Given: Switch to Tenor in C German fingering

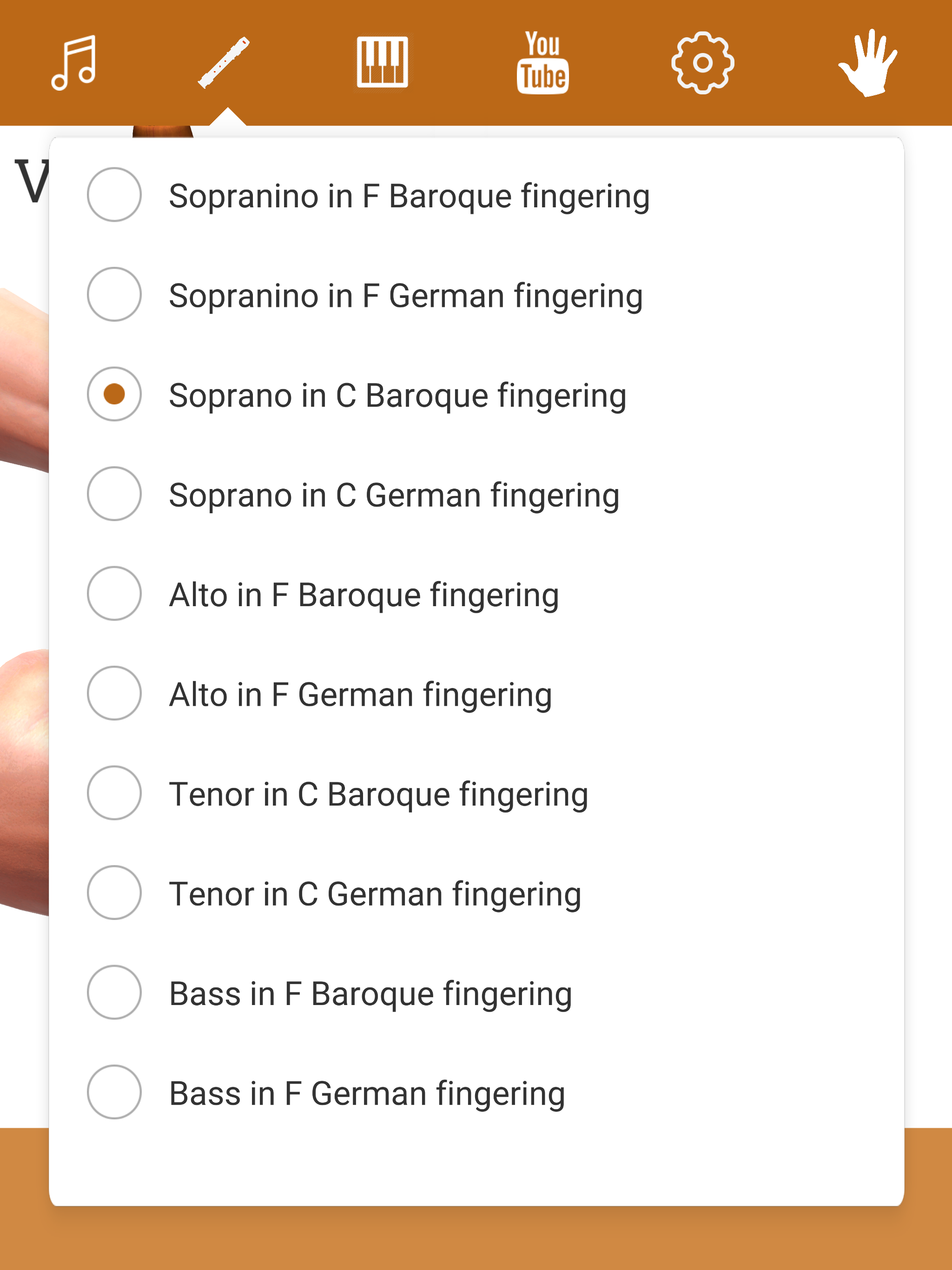Looking at the screenshot, I should (x=114, y=893).
